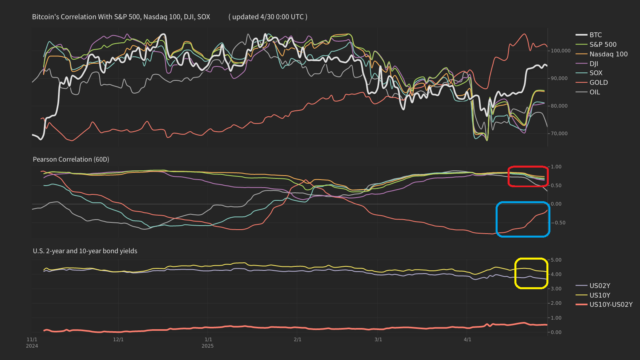Click the 90,000 price axis label

[559, 78]
